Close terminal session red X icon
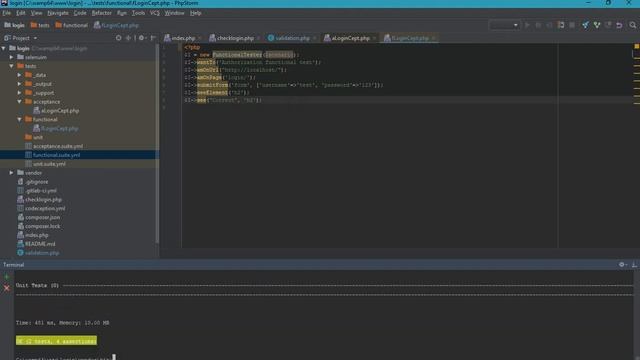The width and height of the screenshot is (640, 360). (7, 289)
